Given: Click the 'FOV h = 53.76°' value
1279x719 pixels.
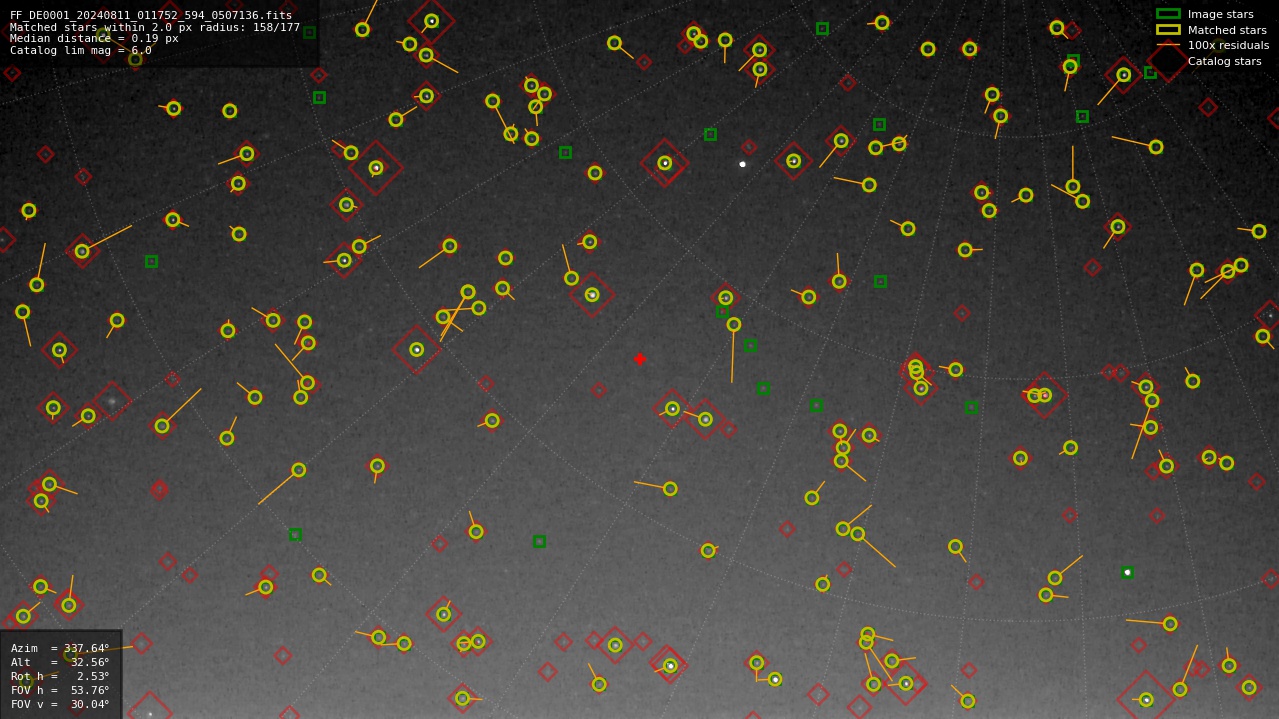Looking at the screenshot, I should [60, 690].
